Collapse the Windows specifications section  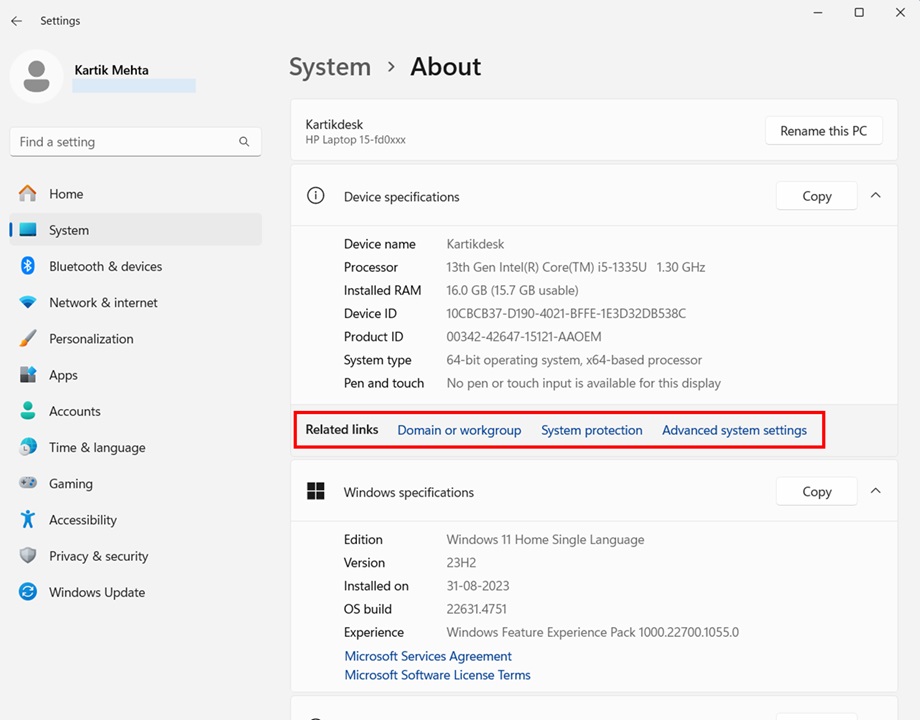click(x=875, y=491)
